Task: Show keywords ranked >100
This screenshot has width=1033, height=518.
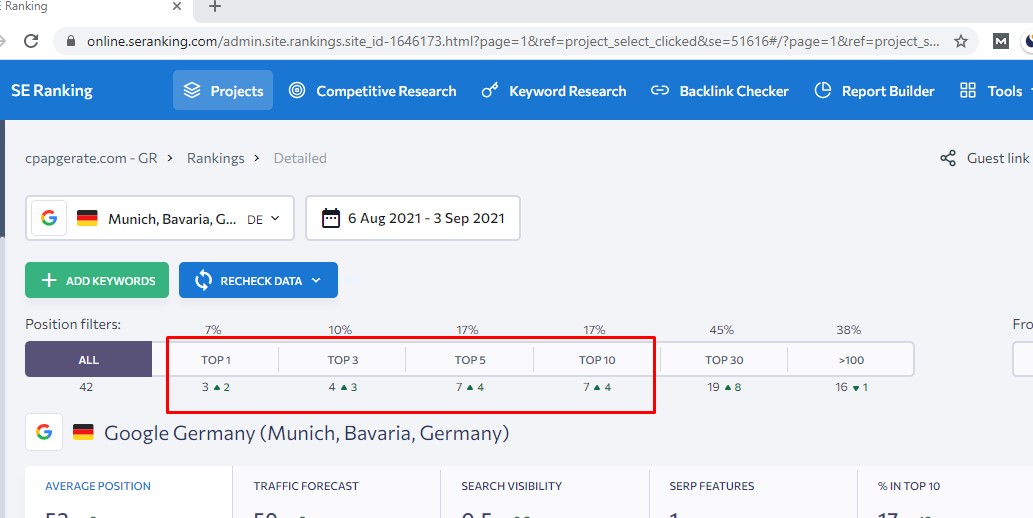Action: click(x=851, y=360)
